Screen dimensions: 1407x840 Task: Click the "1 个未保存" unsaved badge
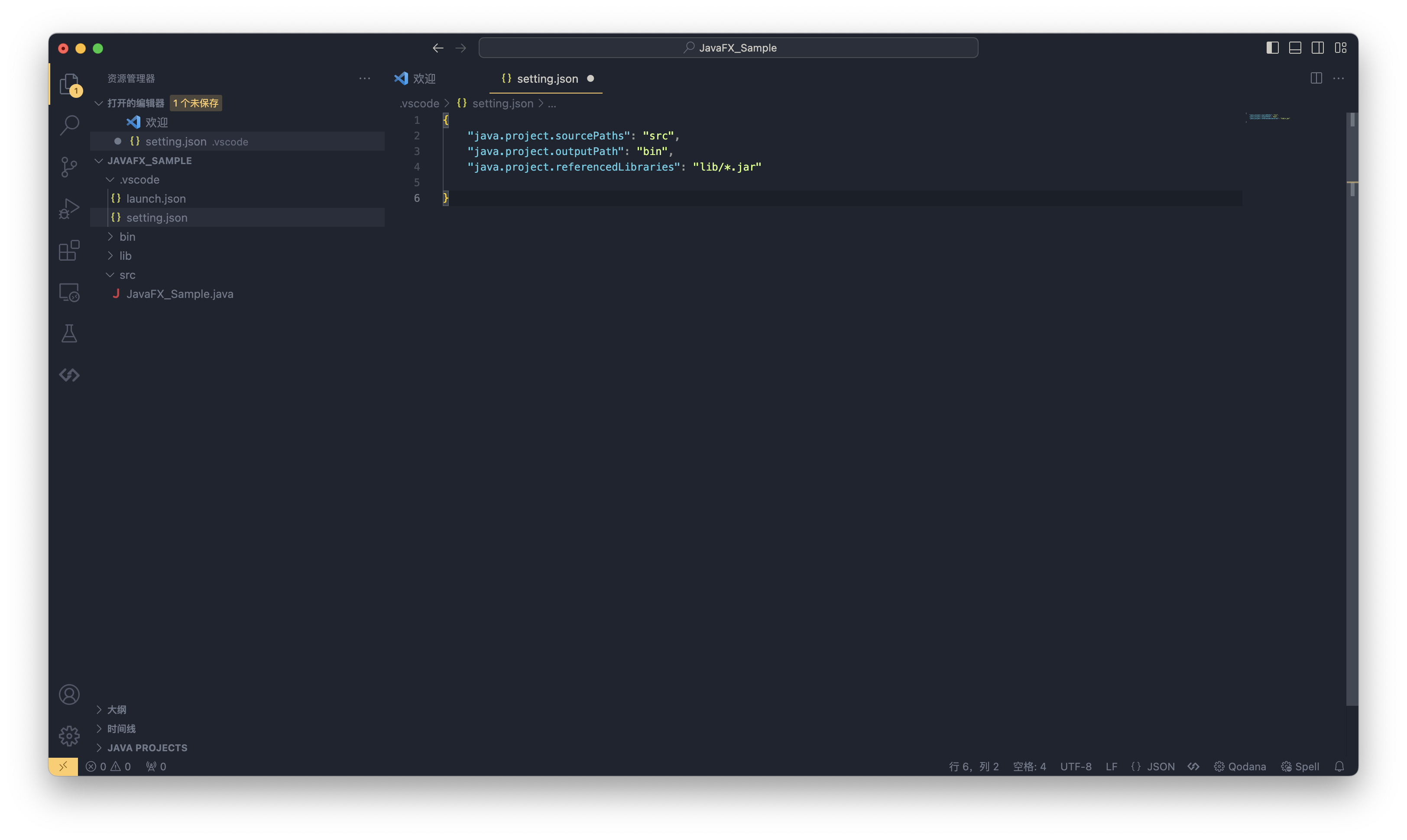pyautogui.click(x=196, y=103)
